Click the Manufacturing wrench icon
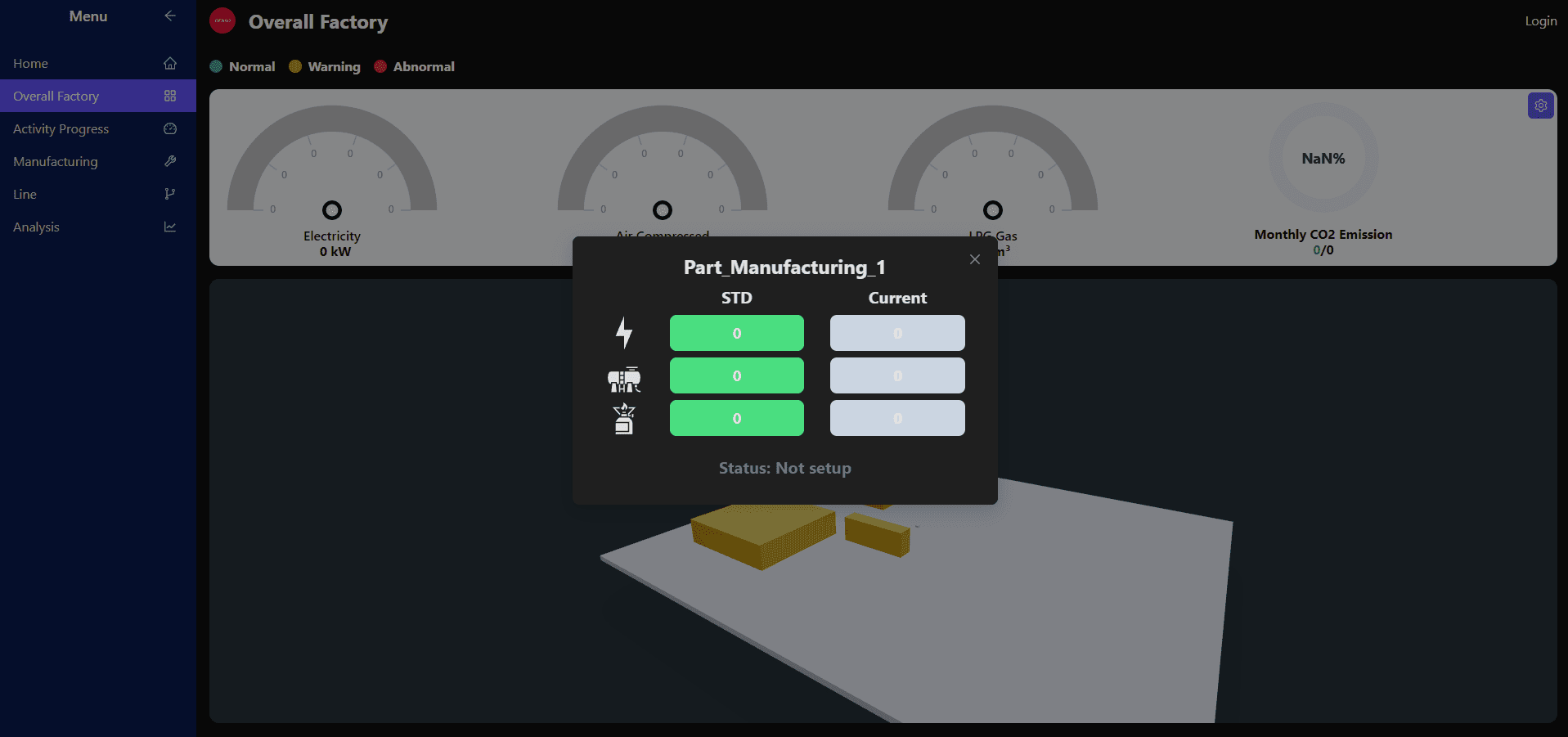Screen dimensions: 1568x737 [x=170, y=161]
